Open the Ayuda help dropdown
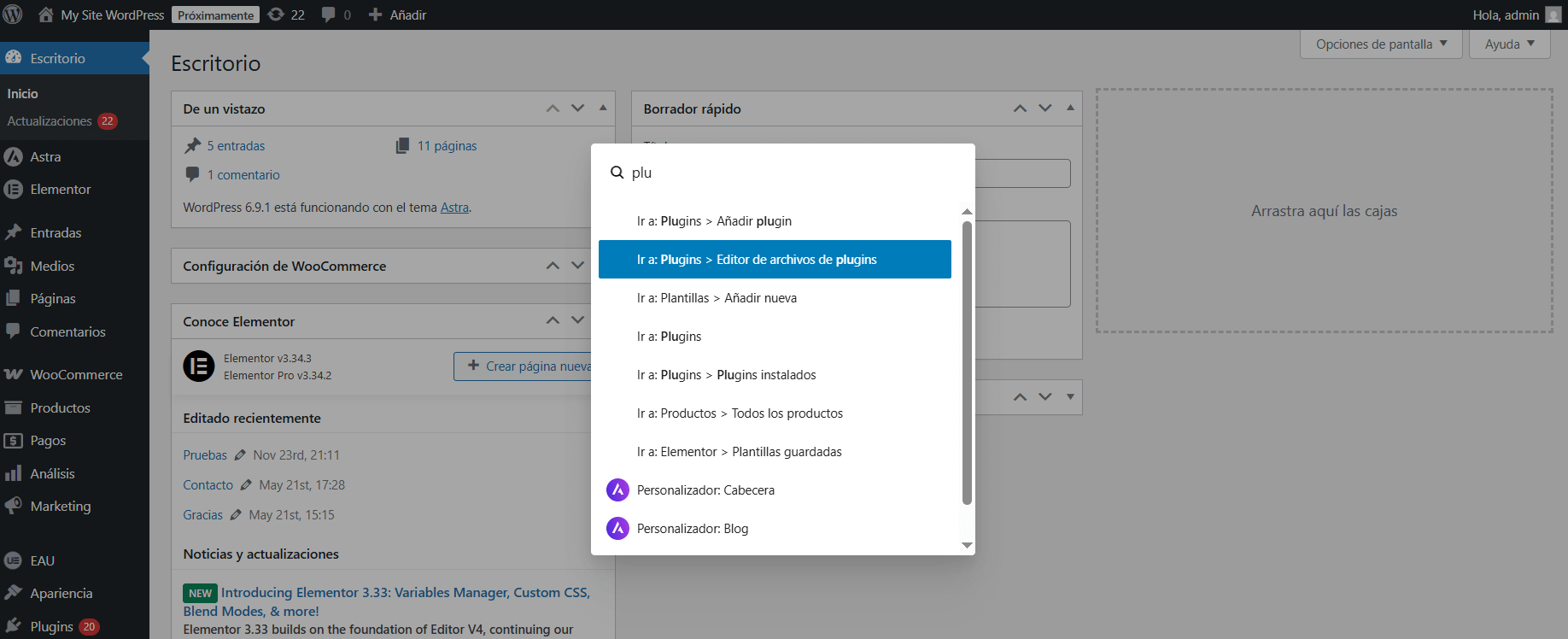The width and height of the screenshot is (1568, 639). [1509, 44]
